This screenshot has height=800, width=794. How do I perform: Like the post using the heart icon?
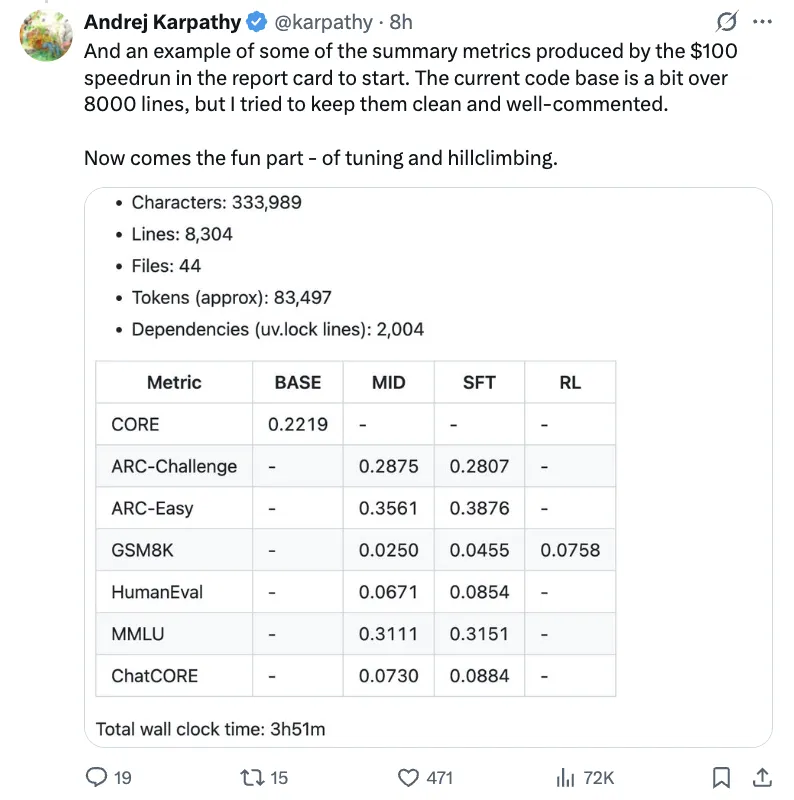coord(409,777)
